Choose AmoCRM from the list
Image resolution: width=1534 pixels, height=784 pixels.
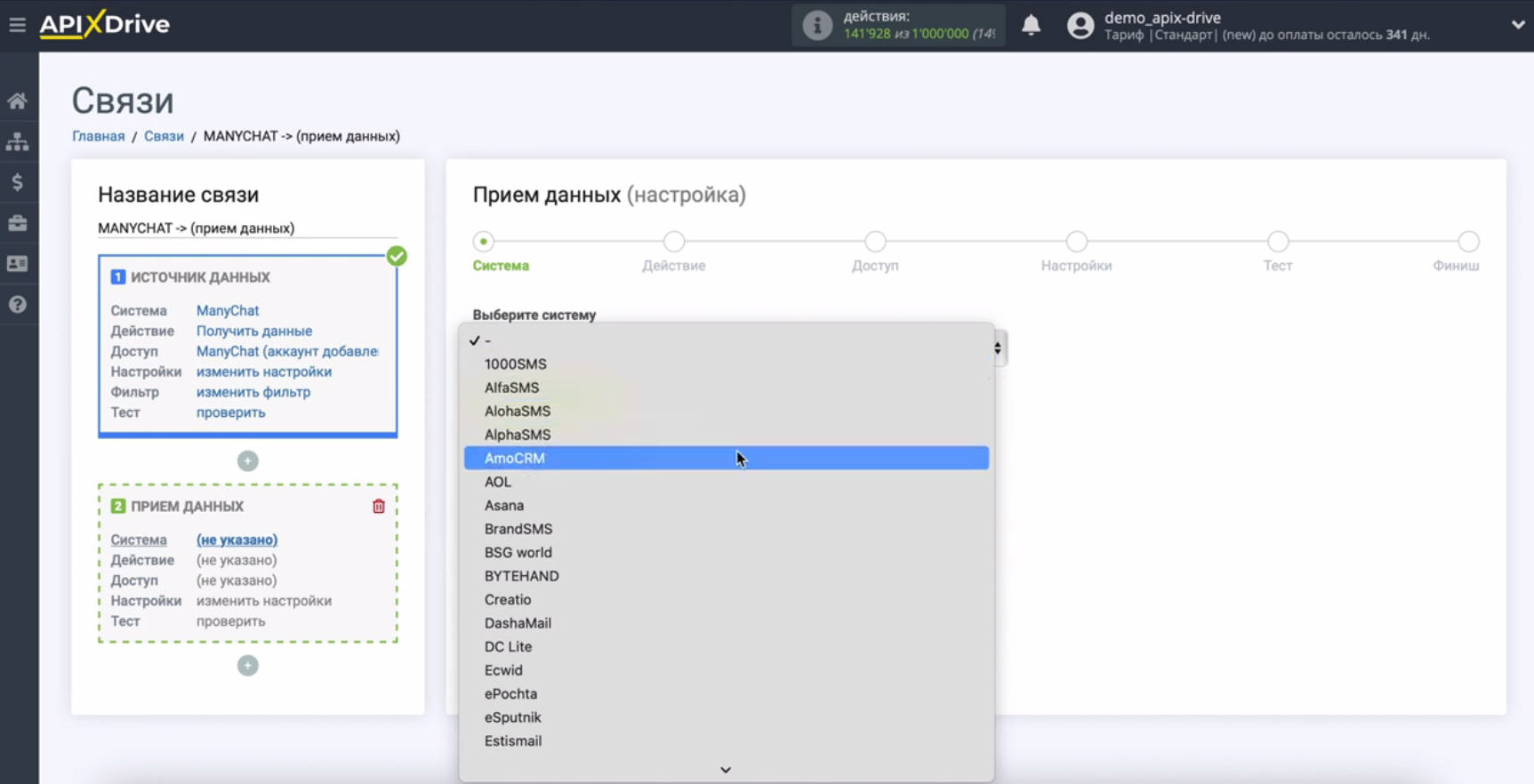click(727, 458)
